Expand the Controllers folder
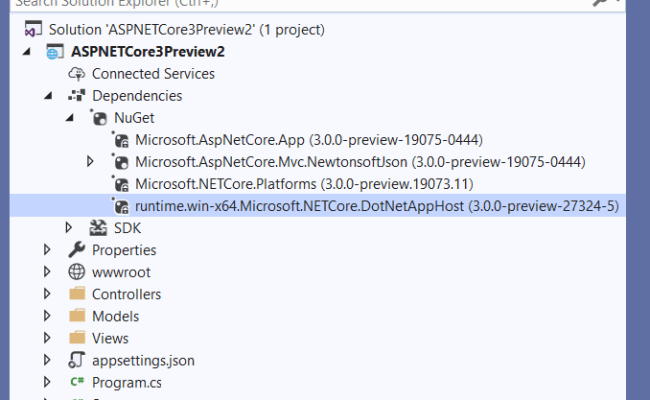Image resolution: width=650 pixels, height=400 pixels. tap(47, 293)
